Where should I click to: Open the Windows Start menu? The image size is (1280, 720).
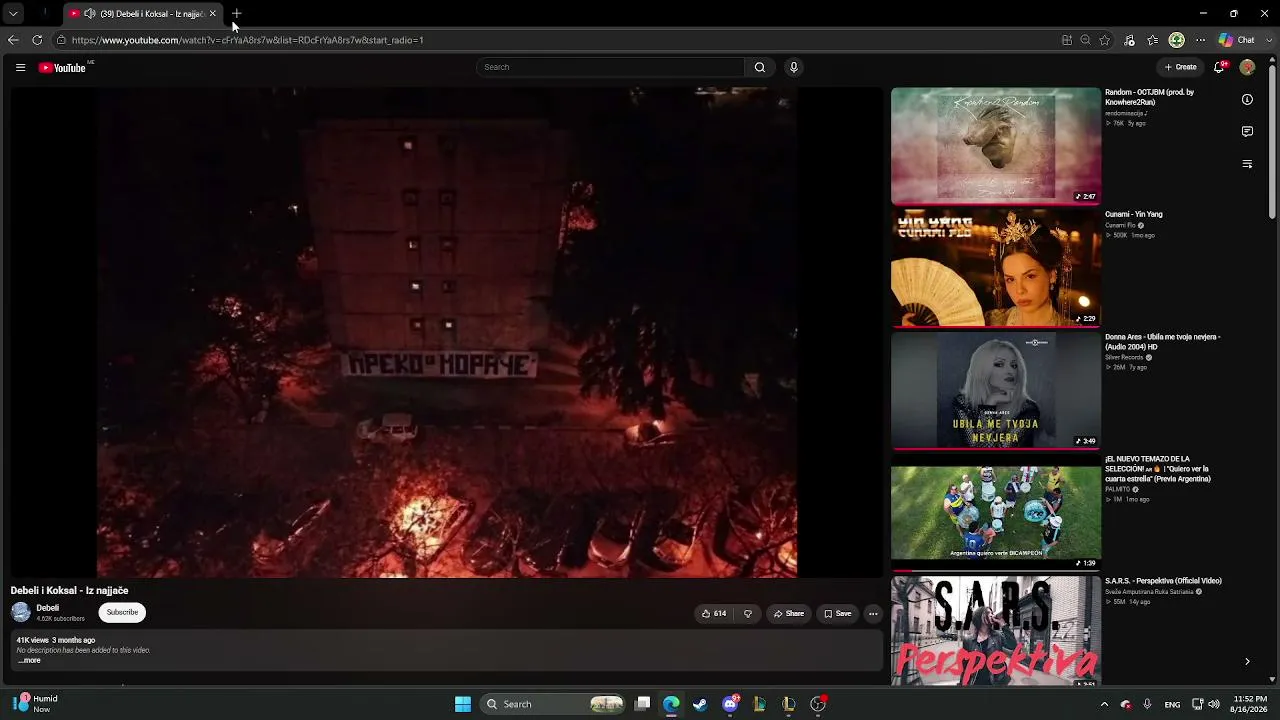pos(463,704)
